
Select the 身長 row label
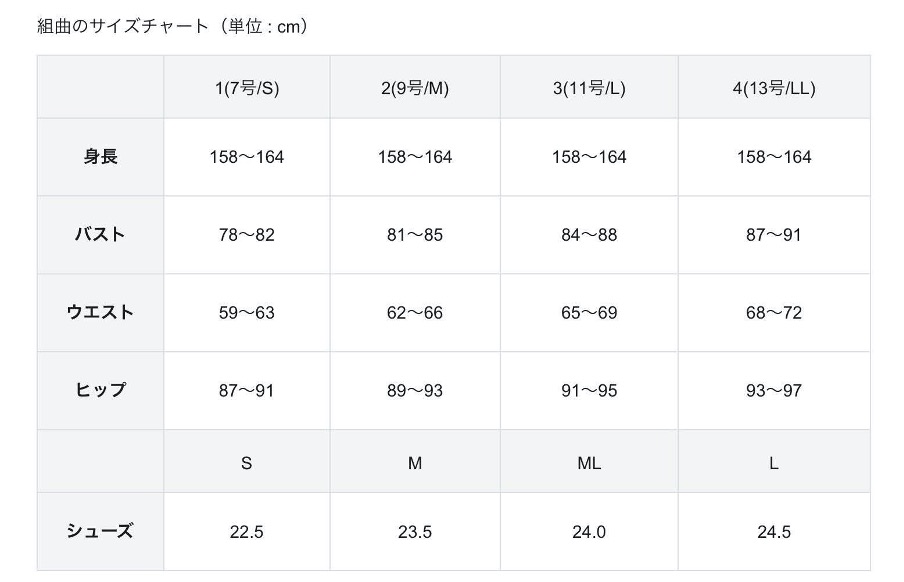tap(100, 157)
